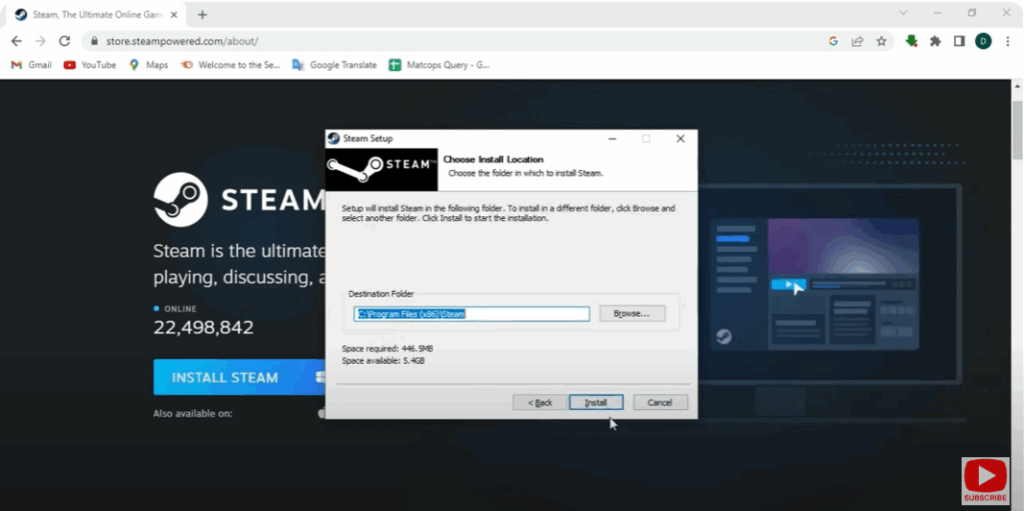The width and height of the screenshot is (1024, 511).
Task: Open the green download extension icon
Action: [x=912, y=41]
